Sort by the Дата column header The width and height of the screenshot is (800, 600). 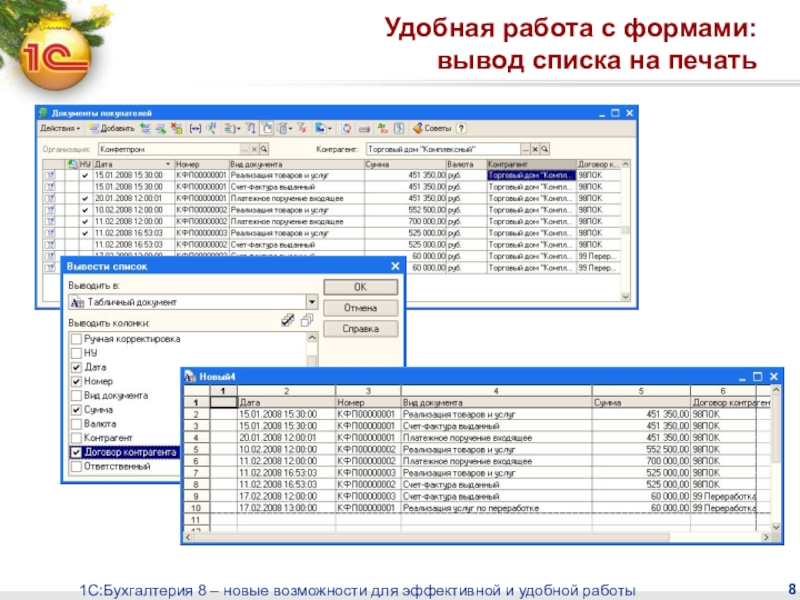[133, 164]
